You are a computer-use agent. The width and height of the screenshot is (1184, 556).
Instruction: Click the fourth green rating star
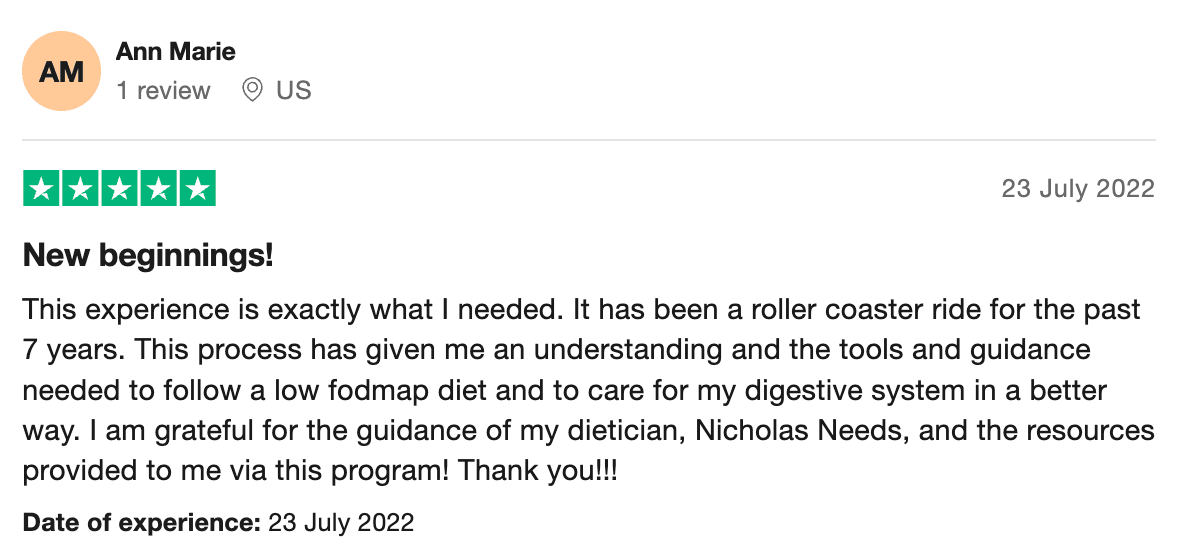(x=159, y=188)
